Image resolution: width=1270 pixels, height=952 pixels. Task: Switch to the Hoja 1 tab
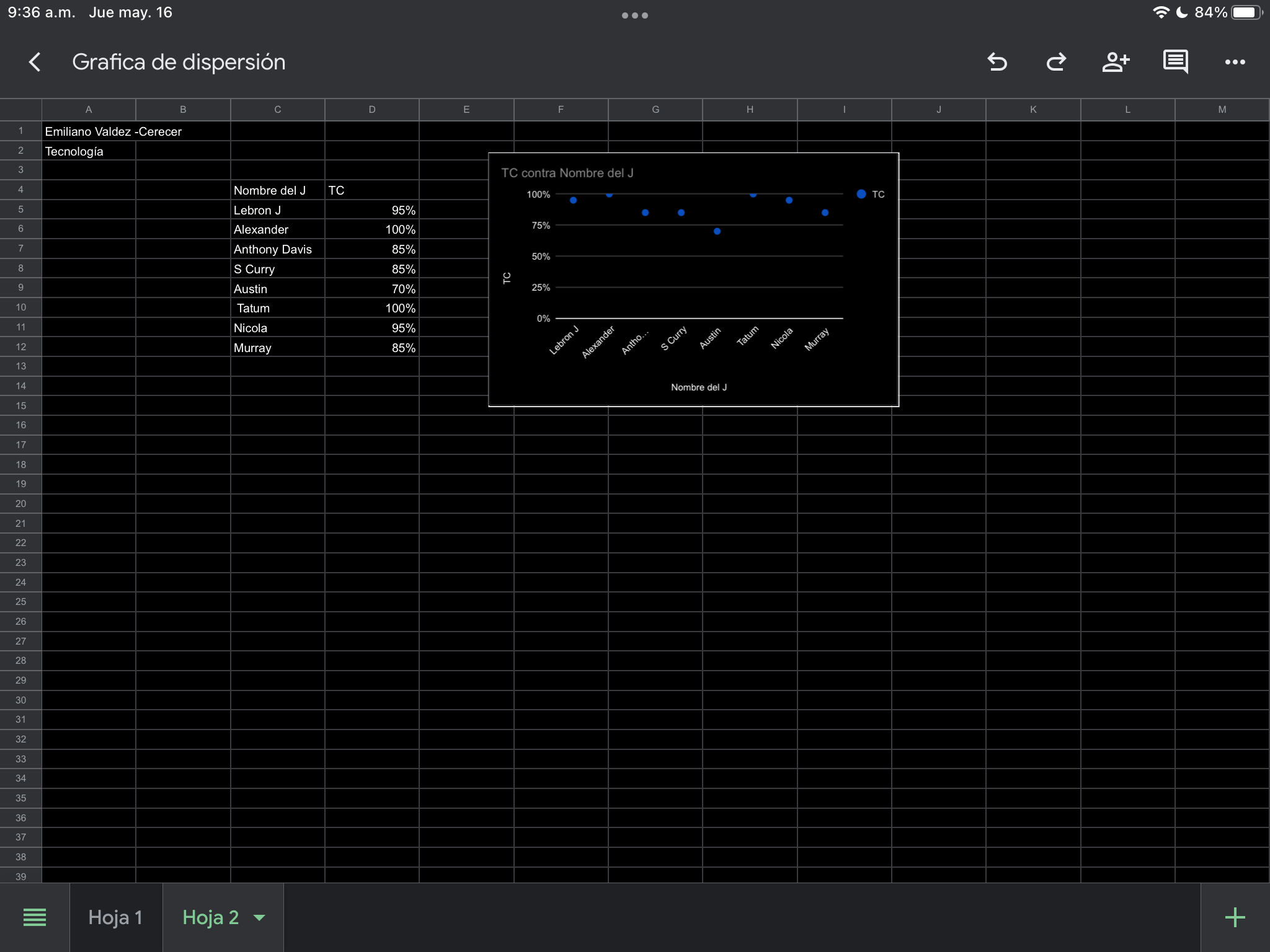(115, 917)
